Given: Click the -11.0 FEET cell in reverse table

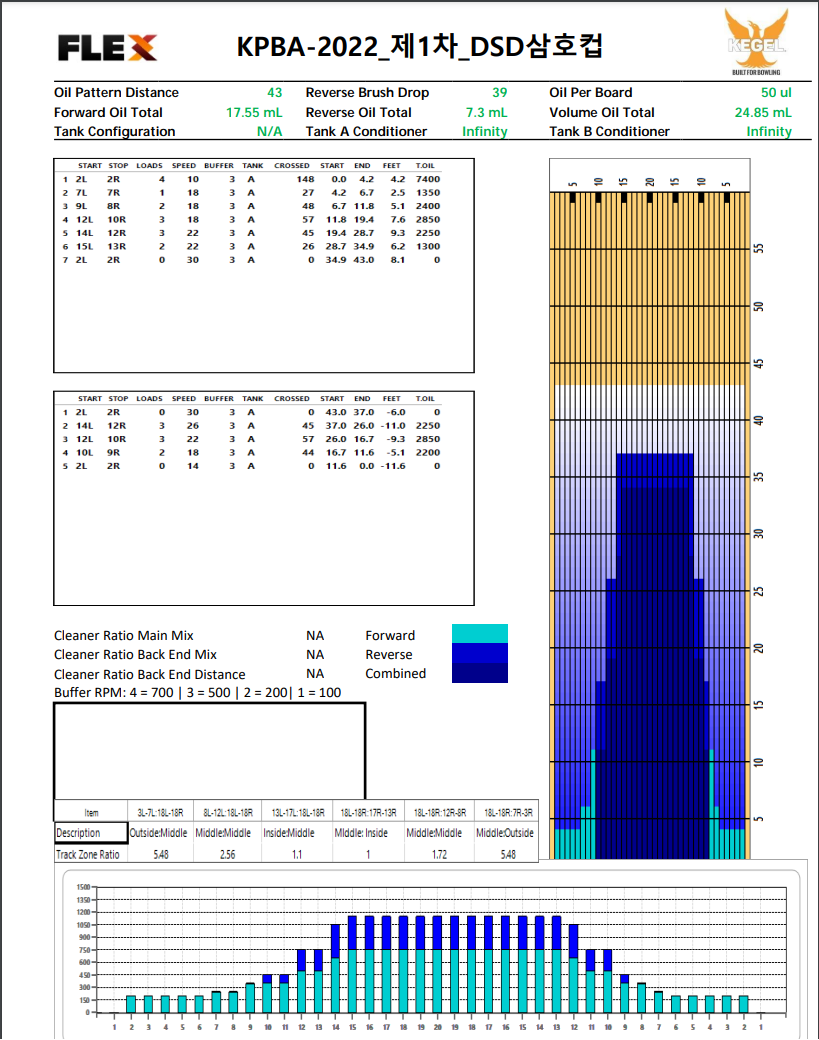Looking at the screenshot, I should pyautogui.click(x=393, y=426).
